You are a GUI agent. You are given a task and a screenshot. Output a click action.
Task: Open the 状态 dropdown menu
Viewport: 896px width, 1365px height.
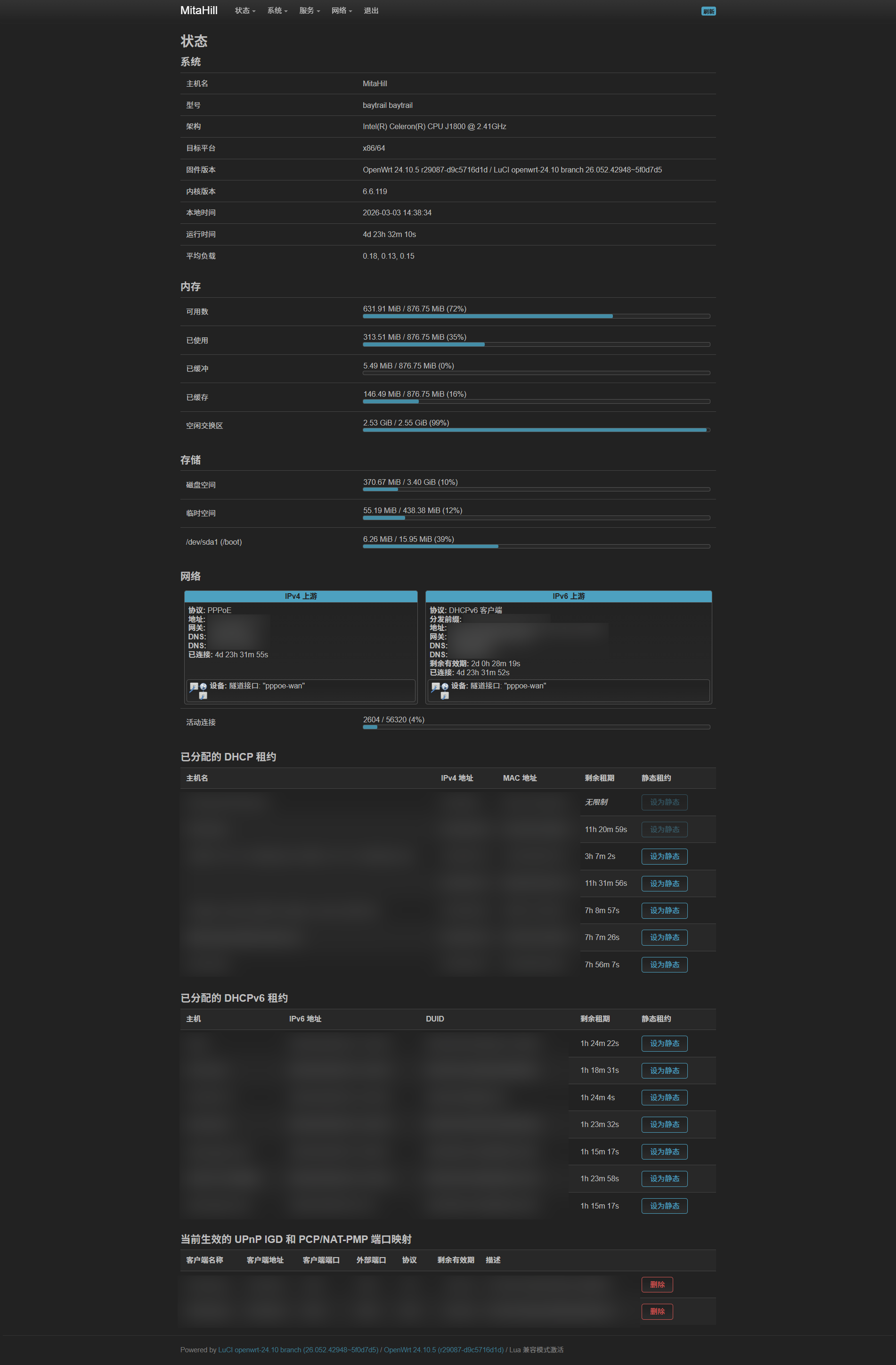[x=245, y=11]
